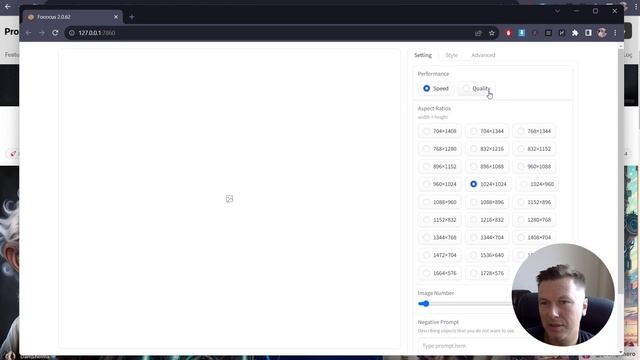Choose the 1536×640 aspect ratio

[487, 255]
